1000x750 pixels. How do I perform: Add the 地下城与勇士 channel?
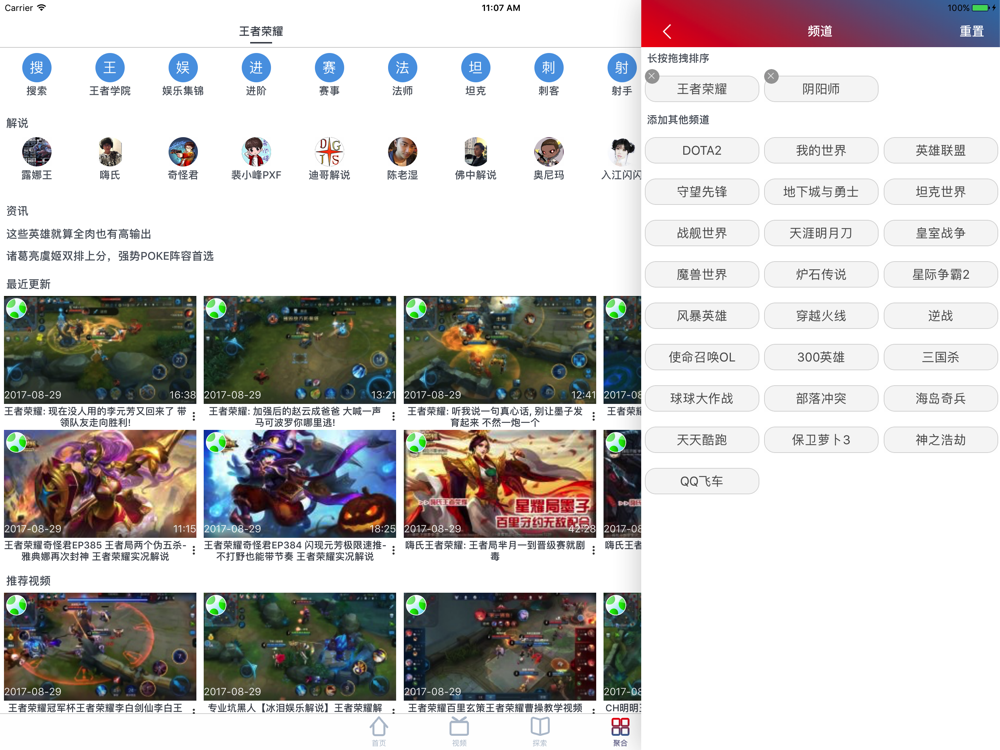(x=821, y=192)
